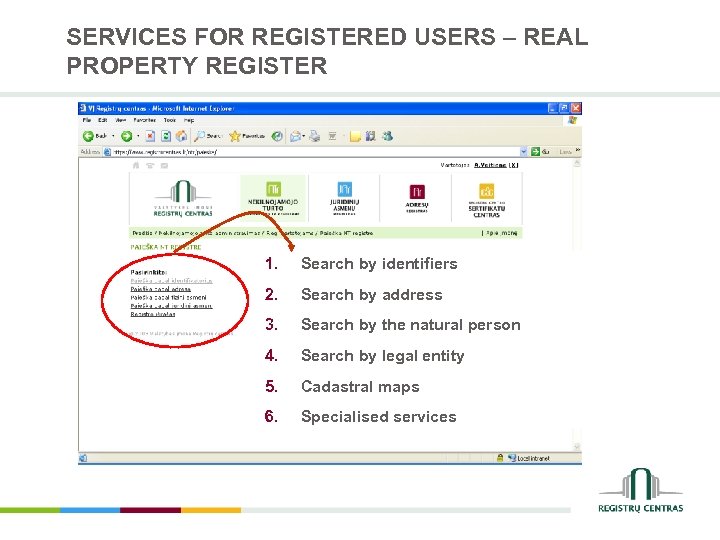720x540 pixels.
Task: Click the page icon beside the URL
Action: click(x=107, y=152)
